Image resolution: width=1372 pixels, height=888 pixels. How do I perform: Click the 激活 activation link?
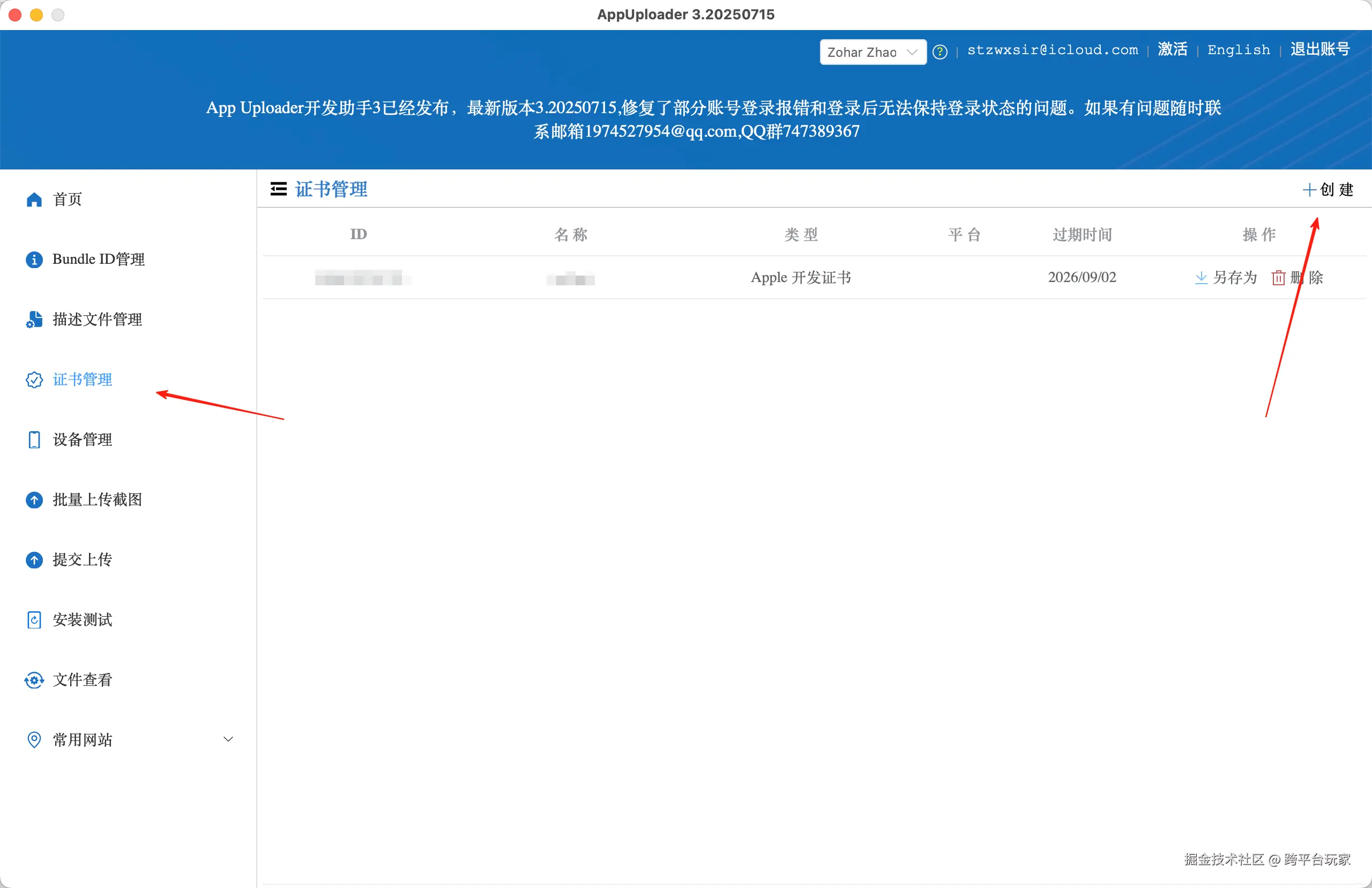1172,49
